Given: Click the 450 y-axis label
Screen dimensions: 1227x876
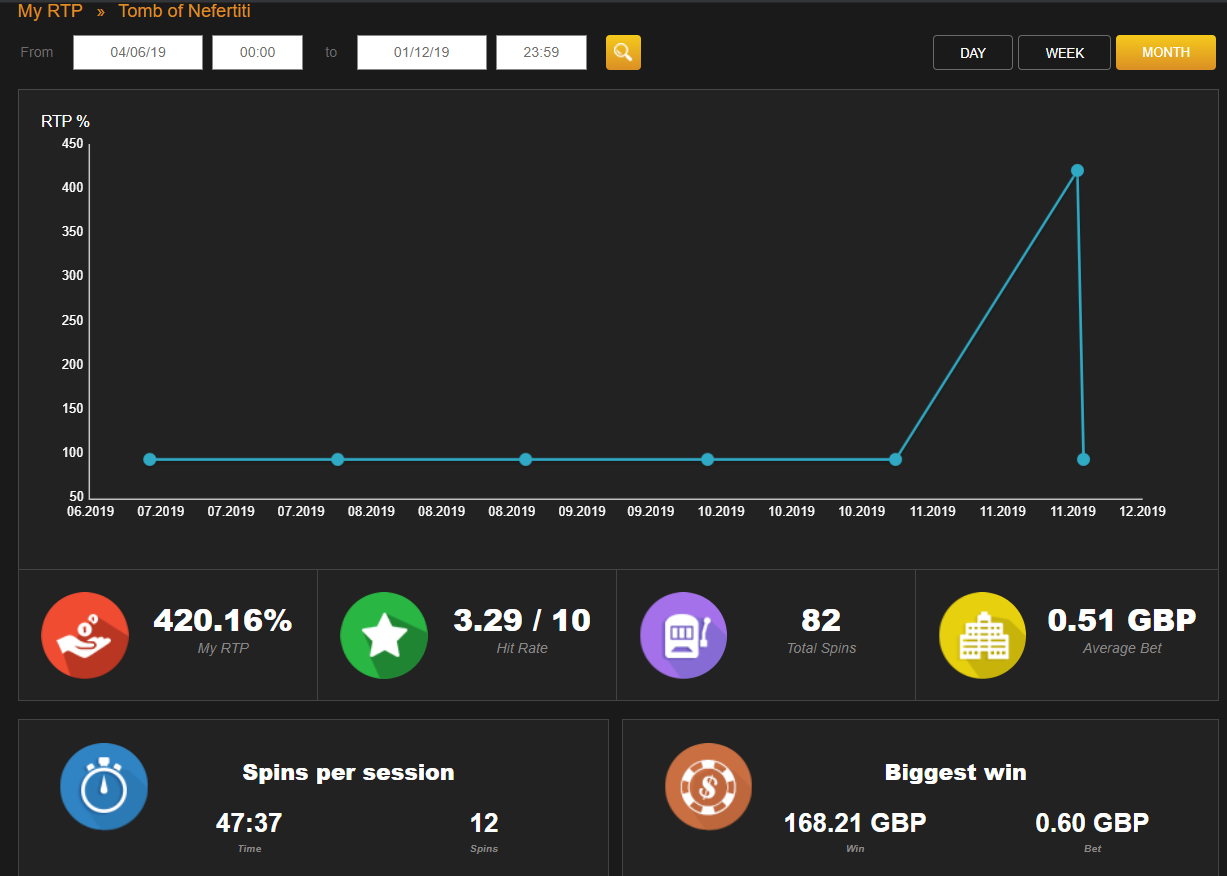Looking at the screenshot, I should [x=72, y=143].
